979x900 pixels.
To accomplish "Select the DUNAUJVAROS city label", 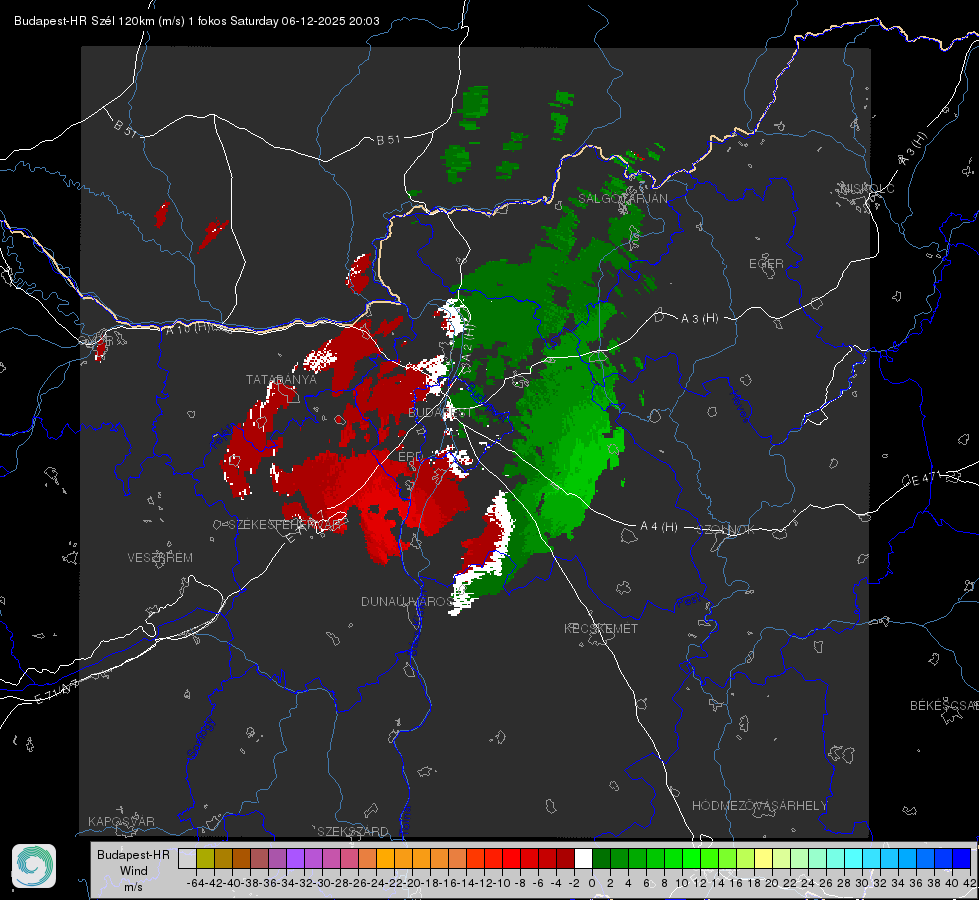I will point(406,601).
